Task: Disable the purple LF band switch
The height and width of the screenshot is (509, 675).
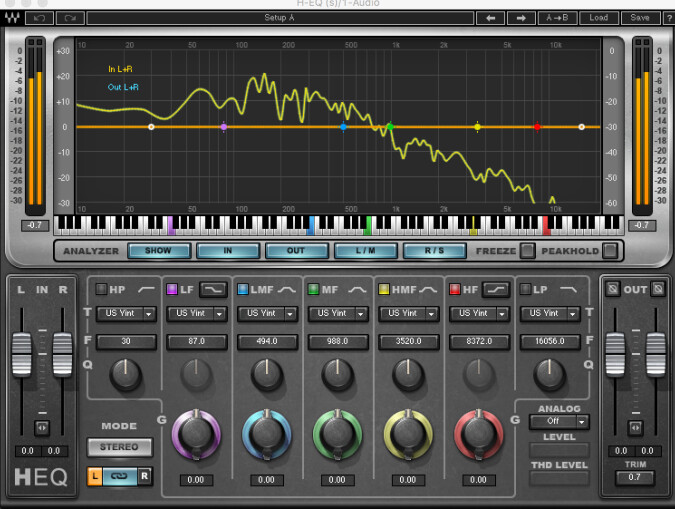Action: tap(172, 289)
